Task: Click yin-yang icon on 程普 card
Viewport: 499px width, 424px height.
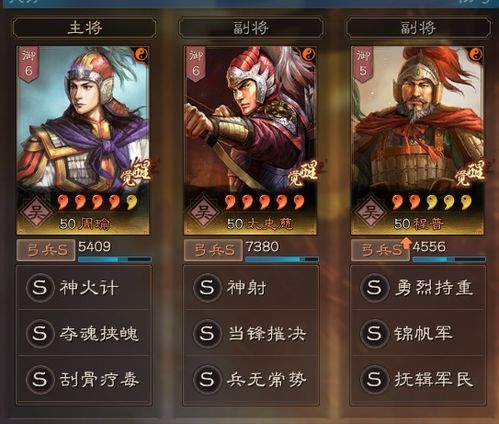Action: point(476,54)
